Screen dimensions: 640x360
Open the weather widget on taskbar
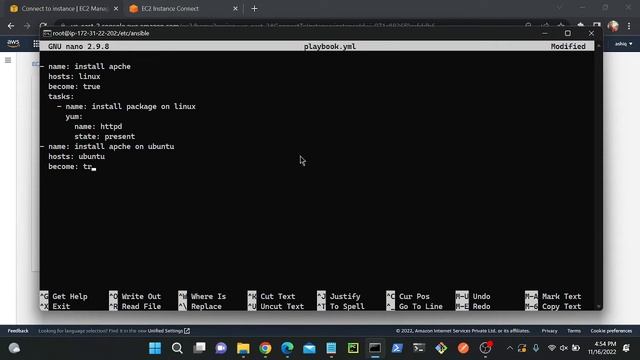[14, 348]
